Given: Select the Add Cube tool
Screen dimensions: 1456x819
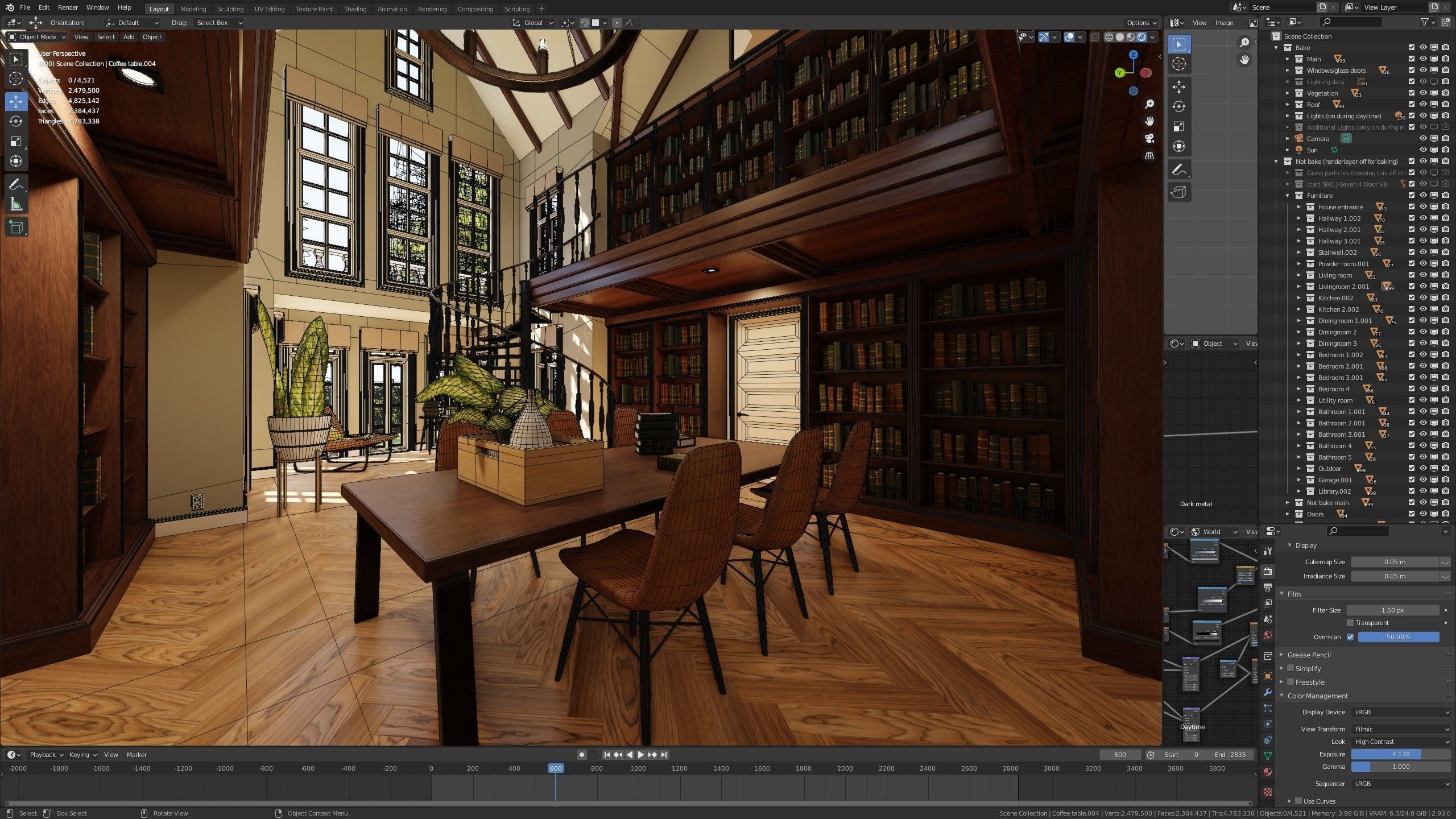Looking at the screenshot, I should coord(16,227).
